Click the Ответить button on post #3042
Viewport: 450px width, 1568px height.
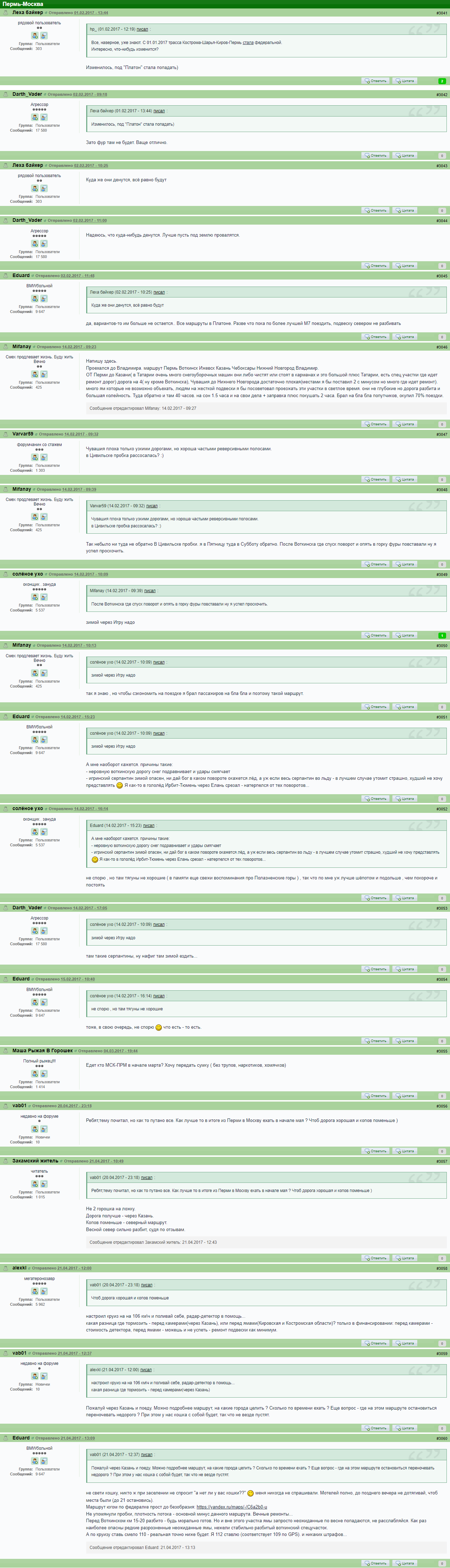pos(376,156)
